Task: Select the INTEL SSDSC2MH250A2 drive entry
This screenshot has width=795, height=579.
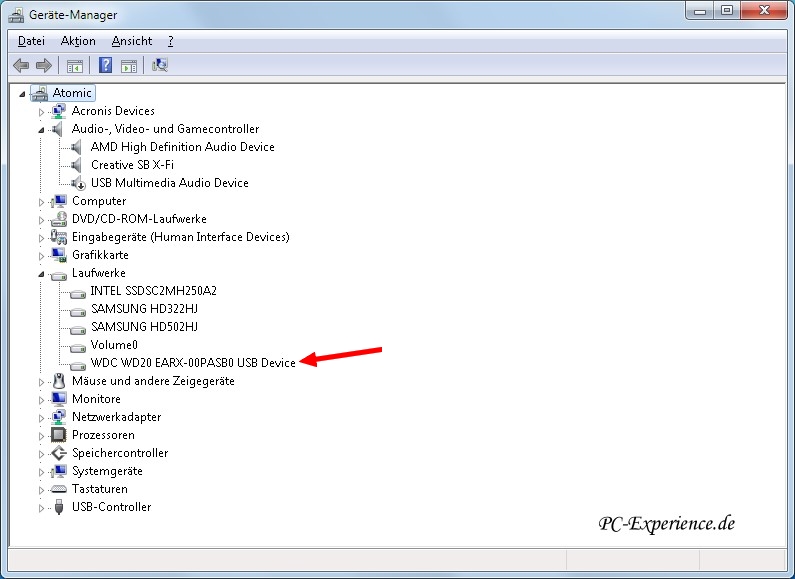Action: [153, 291]
